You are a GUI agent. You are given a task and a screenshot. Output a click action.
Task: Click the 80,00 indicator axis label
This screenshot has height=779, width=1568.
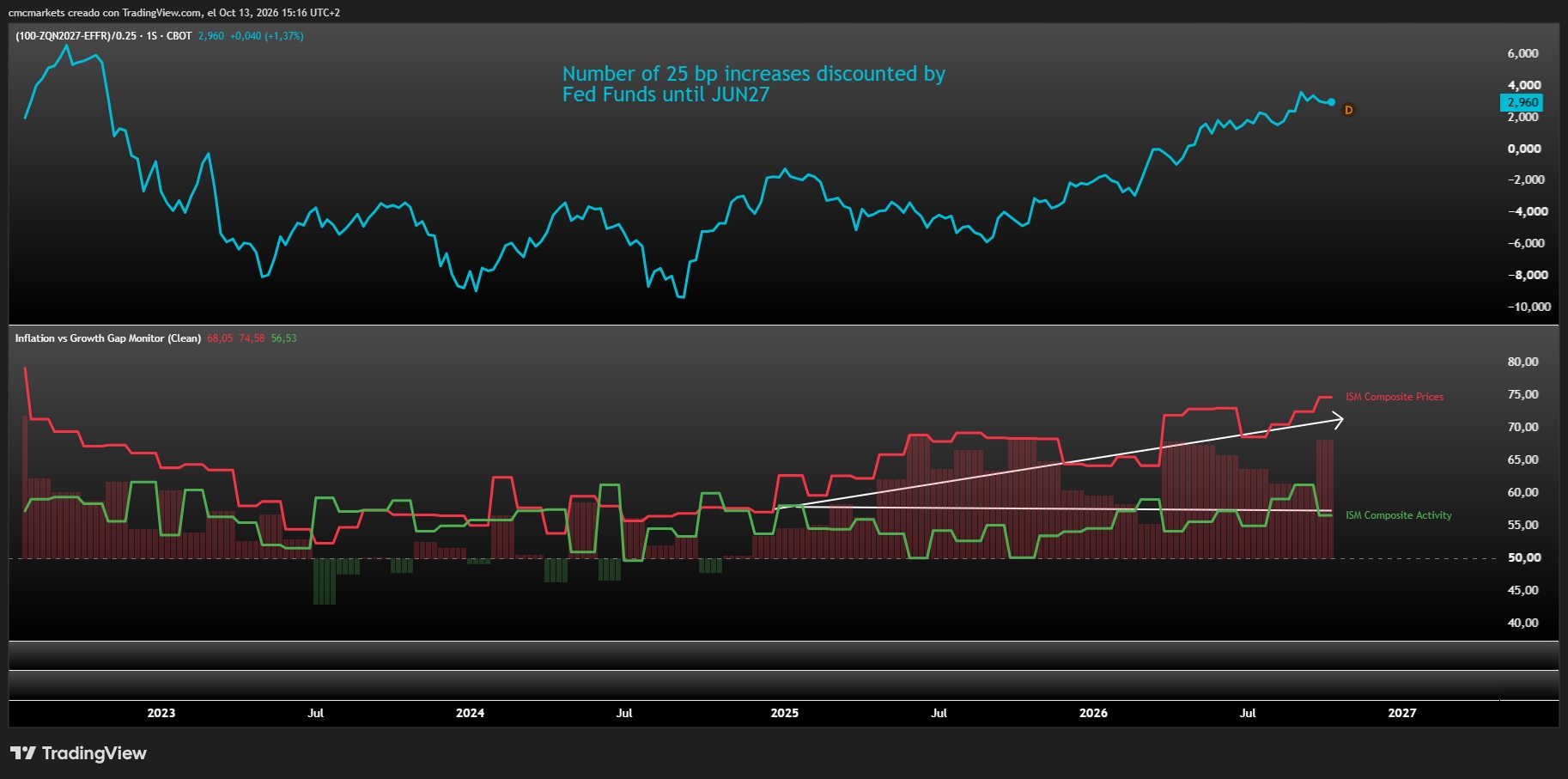(1522, 362)
